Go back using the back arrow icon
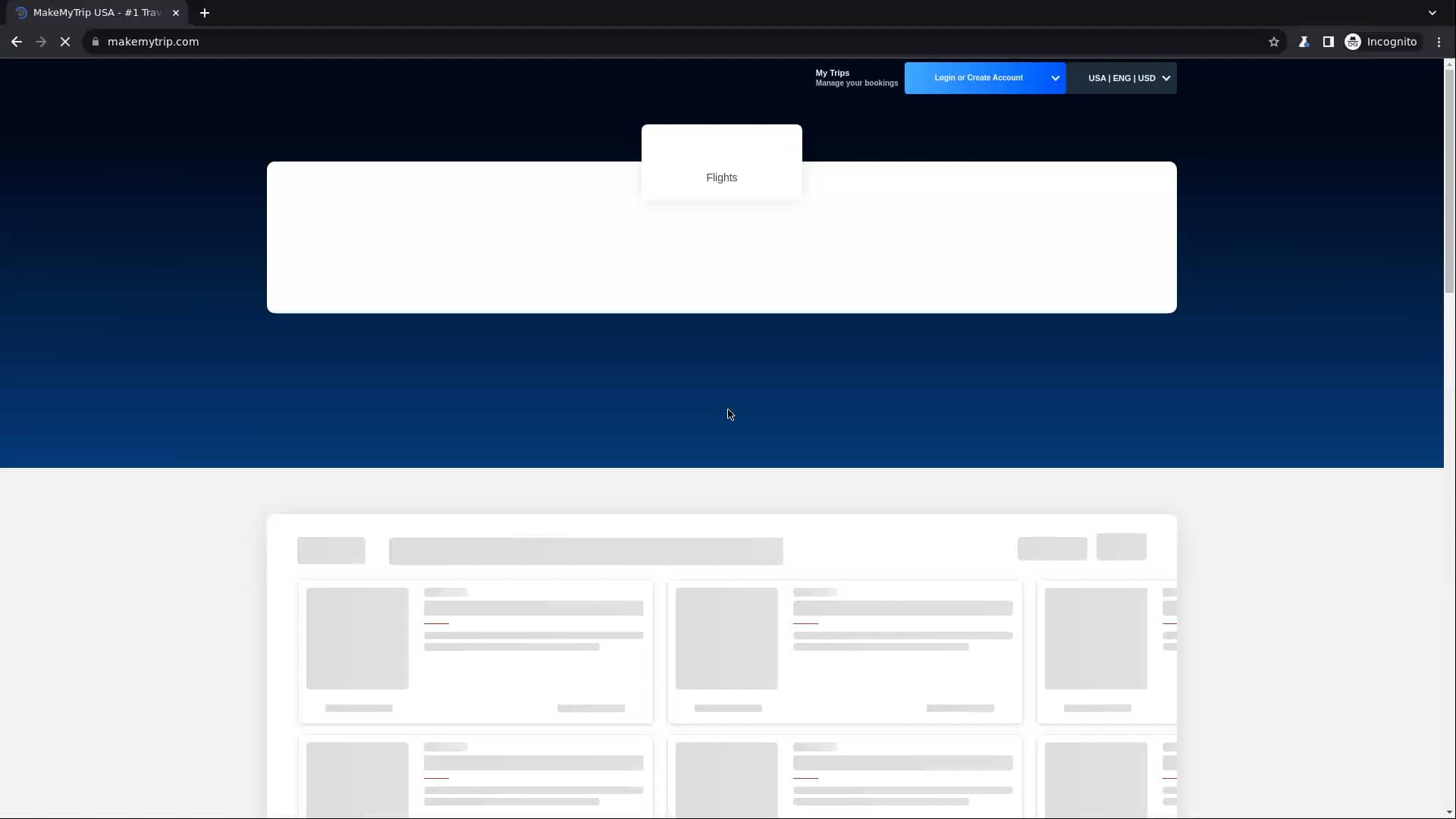This screenshot has width=1456, height=819. coord(16,42)
